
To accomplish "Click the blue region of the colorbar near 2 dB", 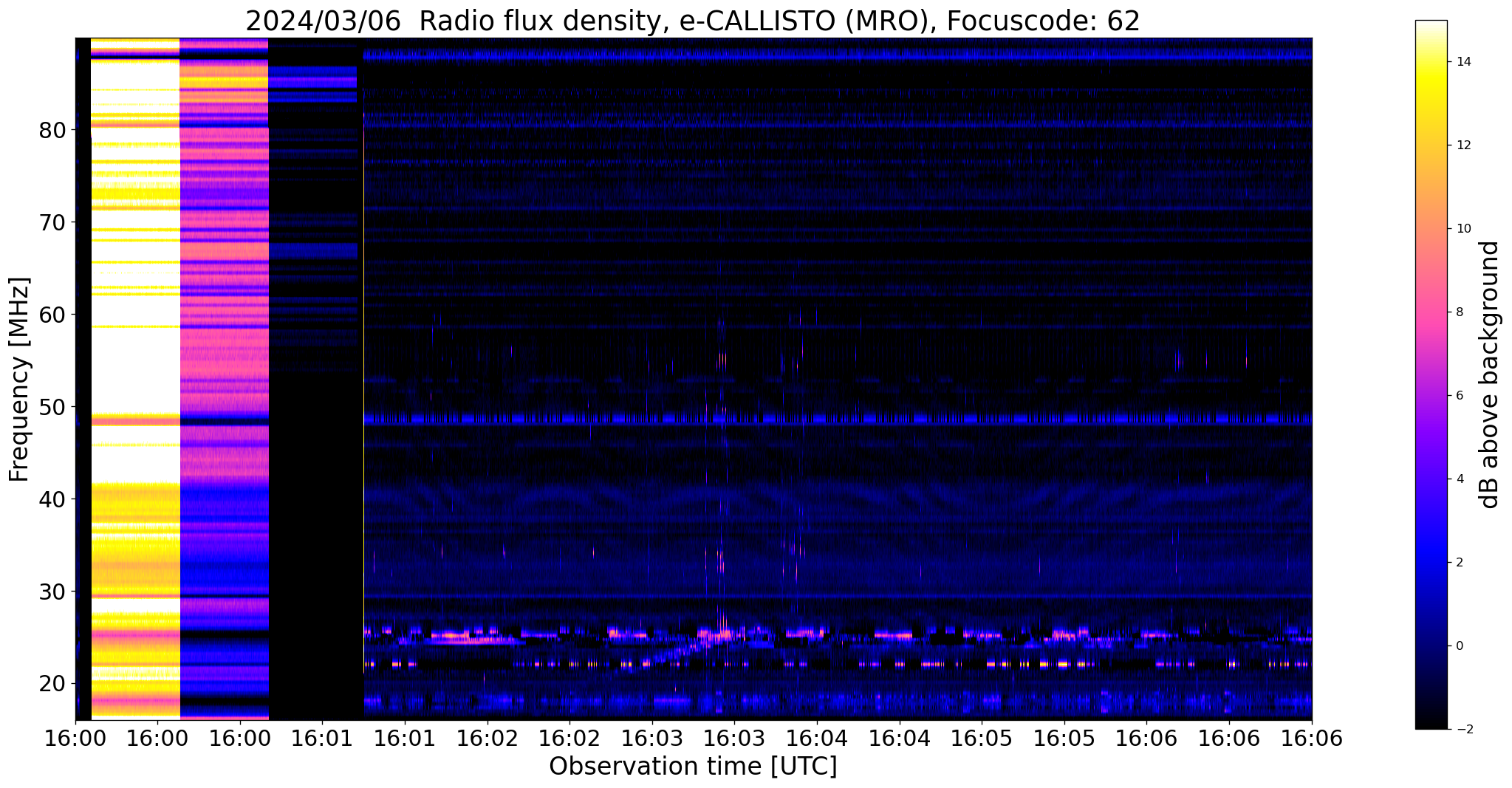I will click(1431, 563).
